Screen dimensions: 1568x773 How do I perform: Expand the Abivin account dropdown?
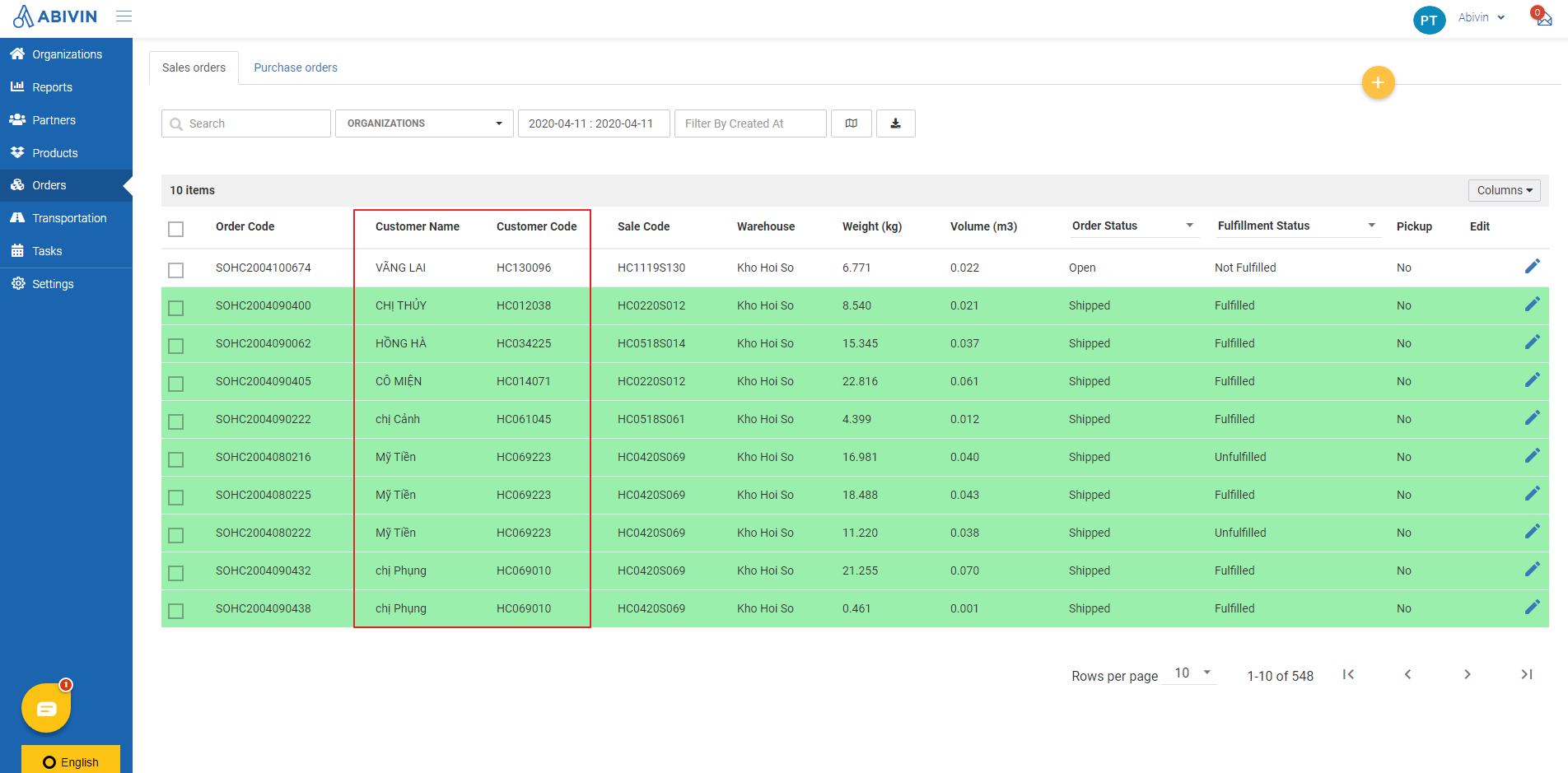click(1482, 17)
